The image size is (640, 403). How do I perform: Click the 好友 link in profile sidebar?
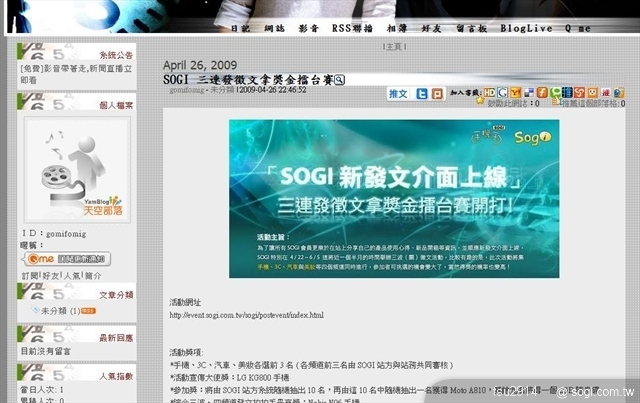coord(51,276)
